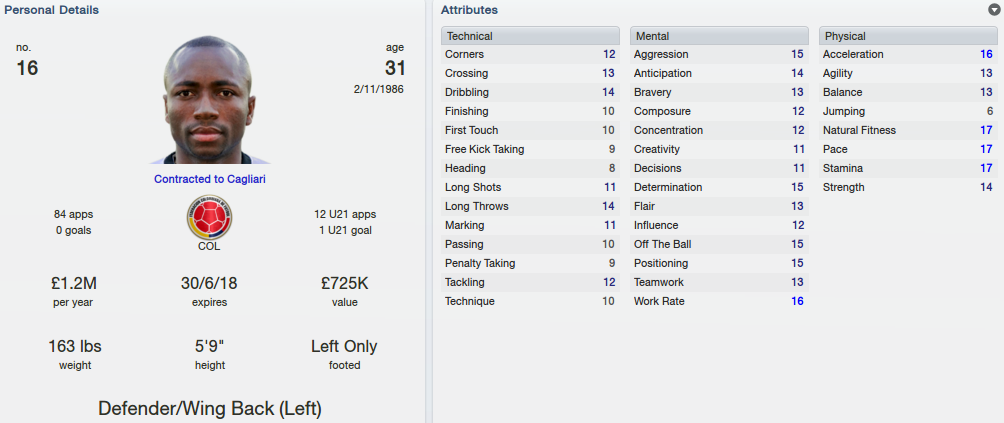Viewport: 1004px width, 423px height.
Task: Select the Work Rate attribute row
Action: [719, 301]
